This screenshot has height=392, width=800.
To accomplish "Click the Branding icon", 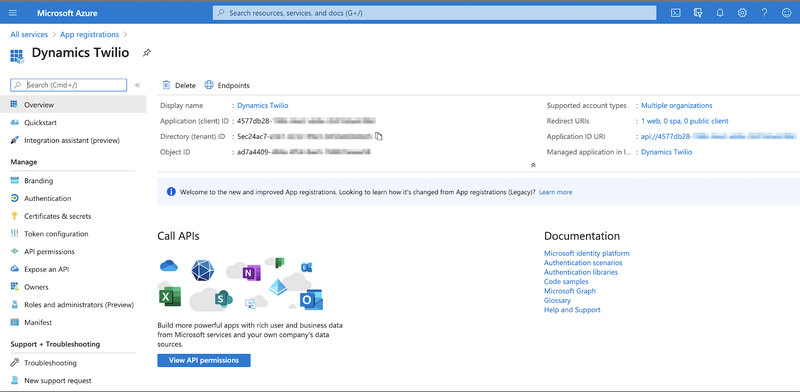I will pyautogui.click(x=14, y=181).
